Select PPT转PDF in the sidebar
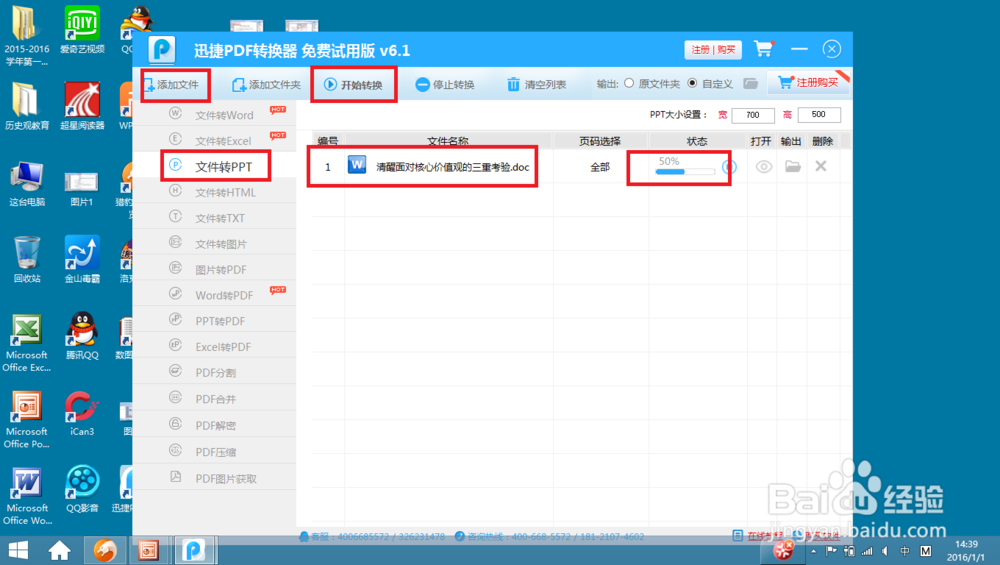This screenshot has width=1000, height=565. point(215,321)
